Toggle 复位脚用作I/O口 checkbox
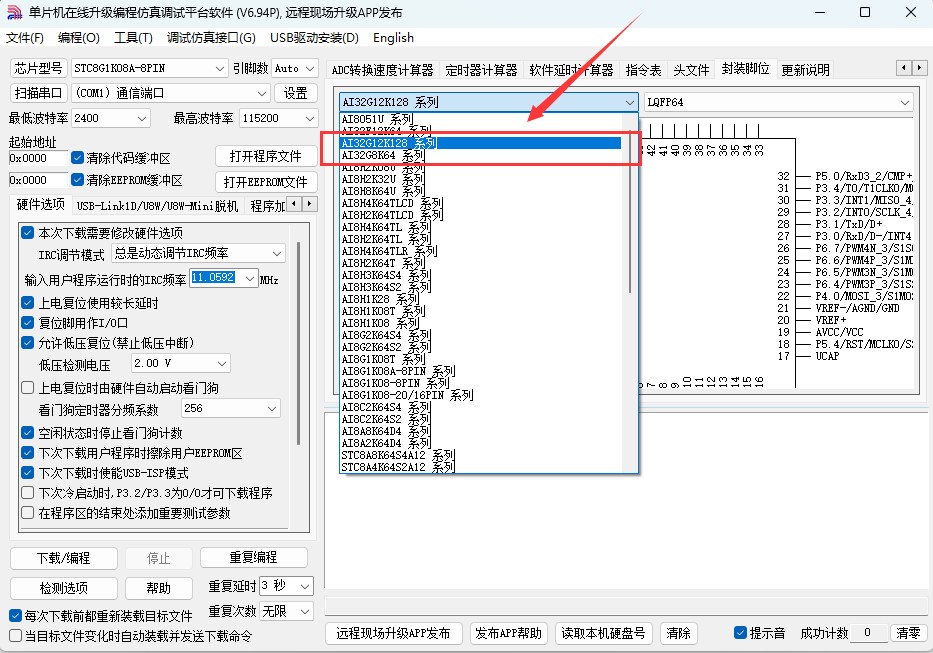The image size is (933, 653). click(x=27, y=323)
